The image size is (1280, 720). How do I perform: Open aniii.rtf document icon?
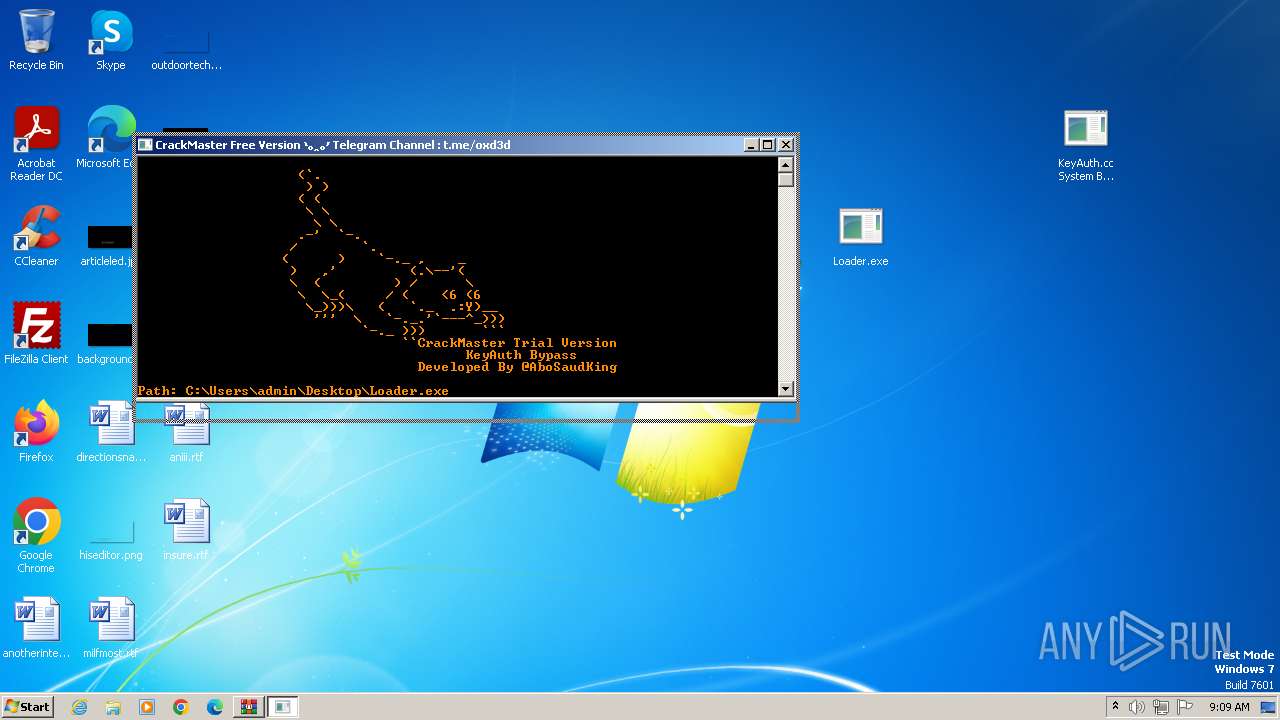[x=186, y=432]
